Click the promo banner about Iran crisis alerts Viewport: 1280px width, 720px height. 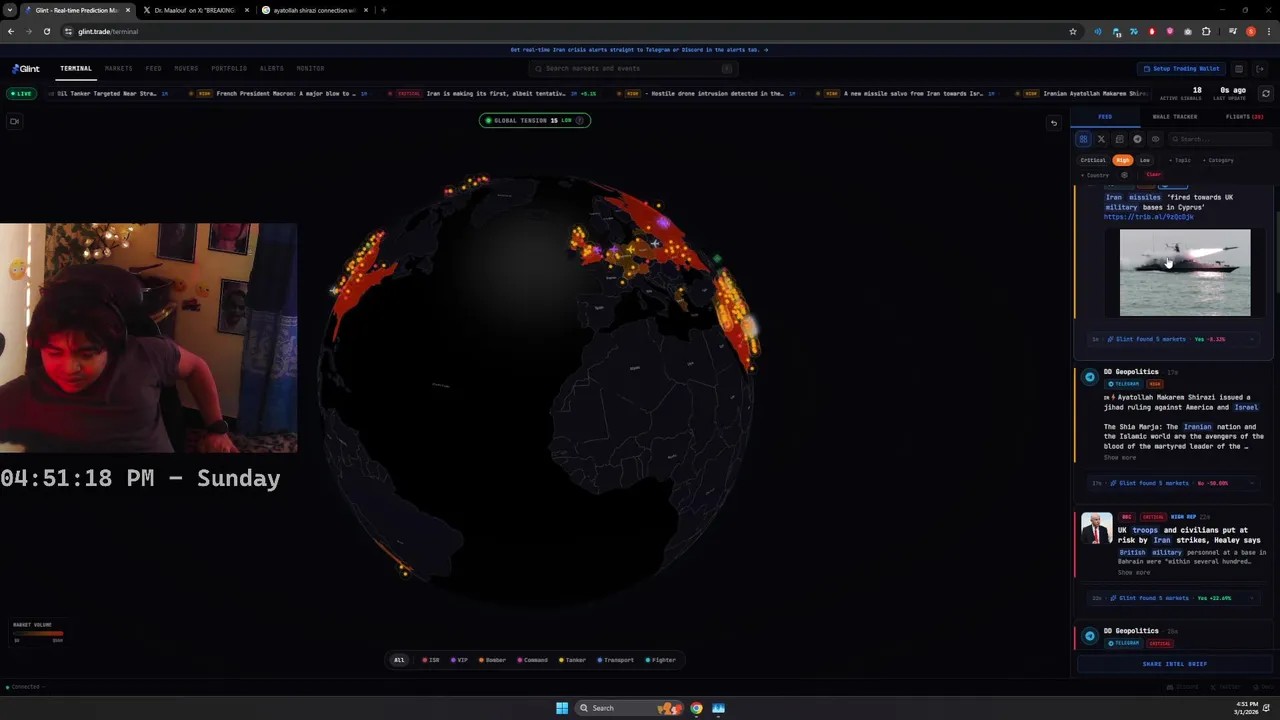639,49
